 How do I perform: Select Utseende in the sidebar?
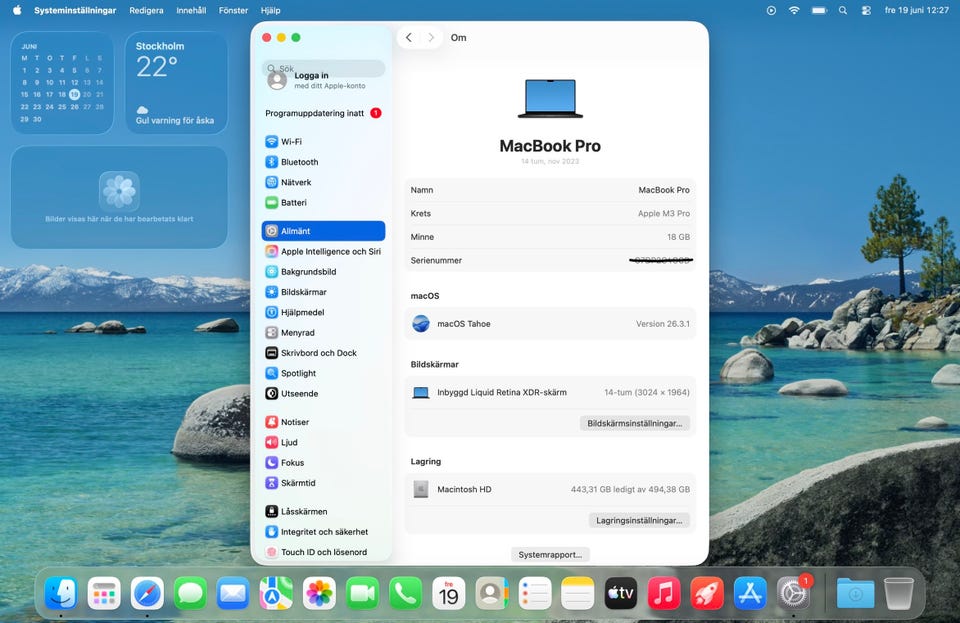tap(323, 393)
